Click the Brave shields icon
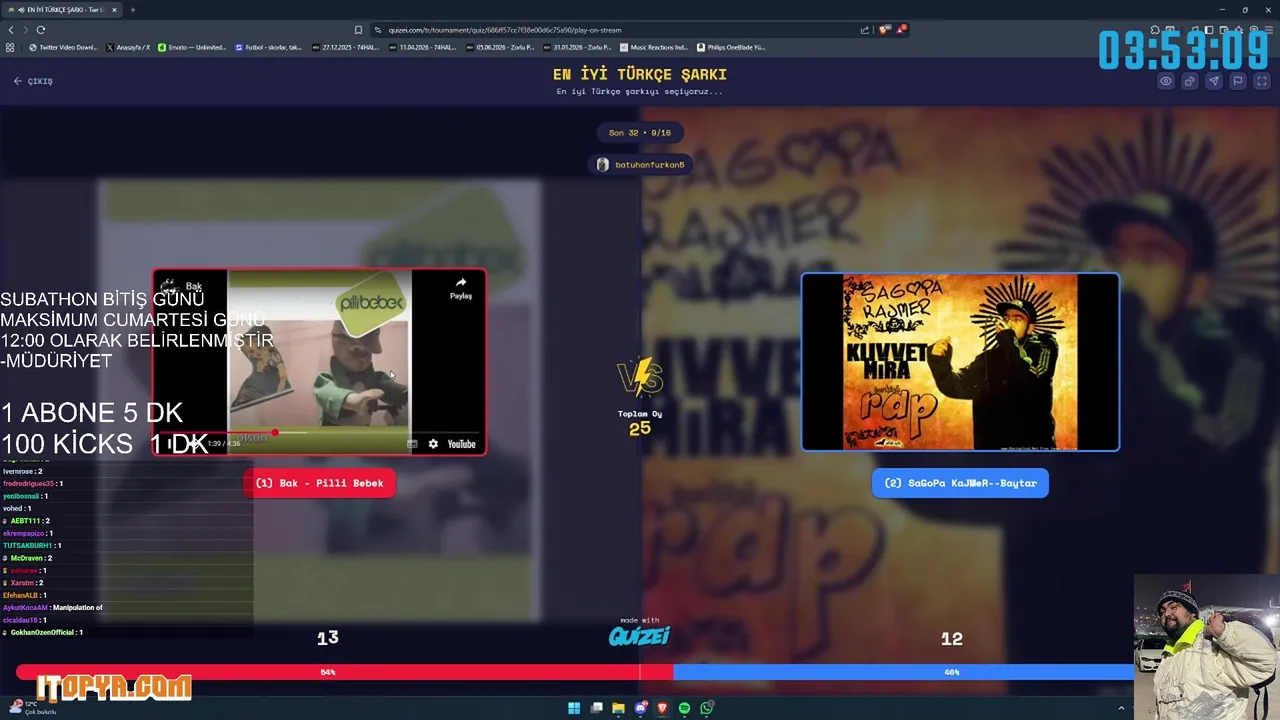 [x=884, y=30]
